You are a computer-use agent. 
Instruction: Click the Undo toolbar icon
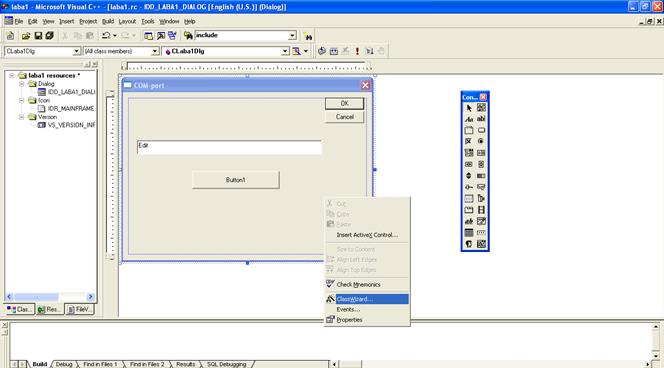(x=106, y=36)
